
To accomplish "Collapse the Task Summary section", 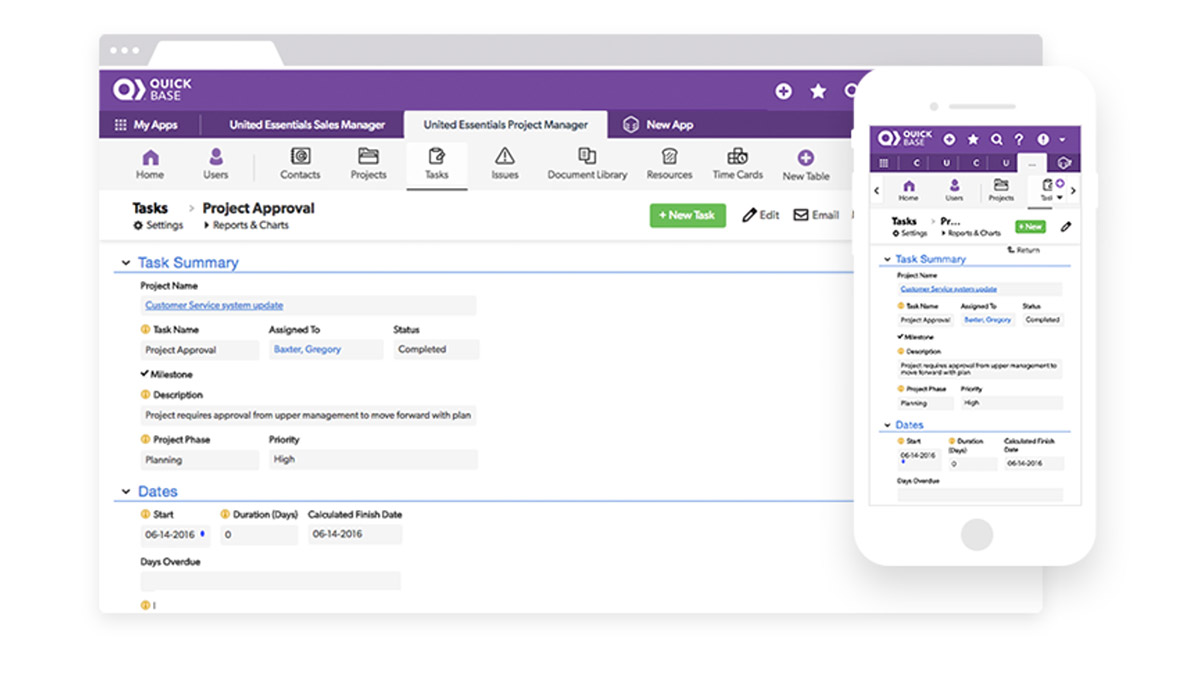I will 126,263.
